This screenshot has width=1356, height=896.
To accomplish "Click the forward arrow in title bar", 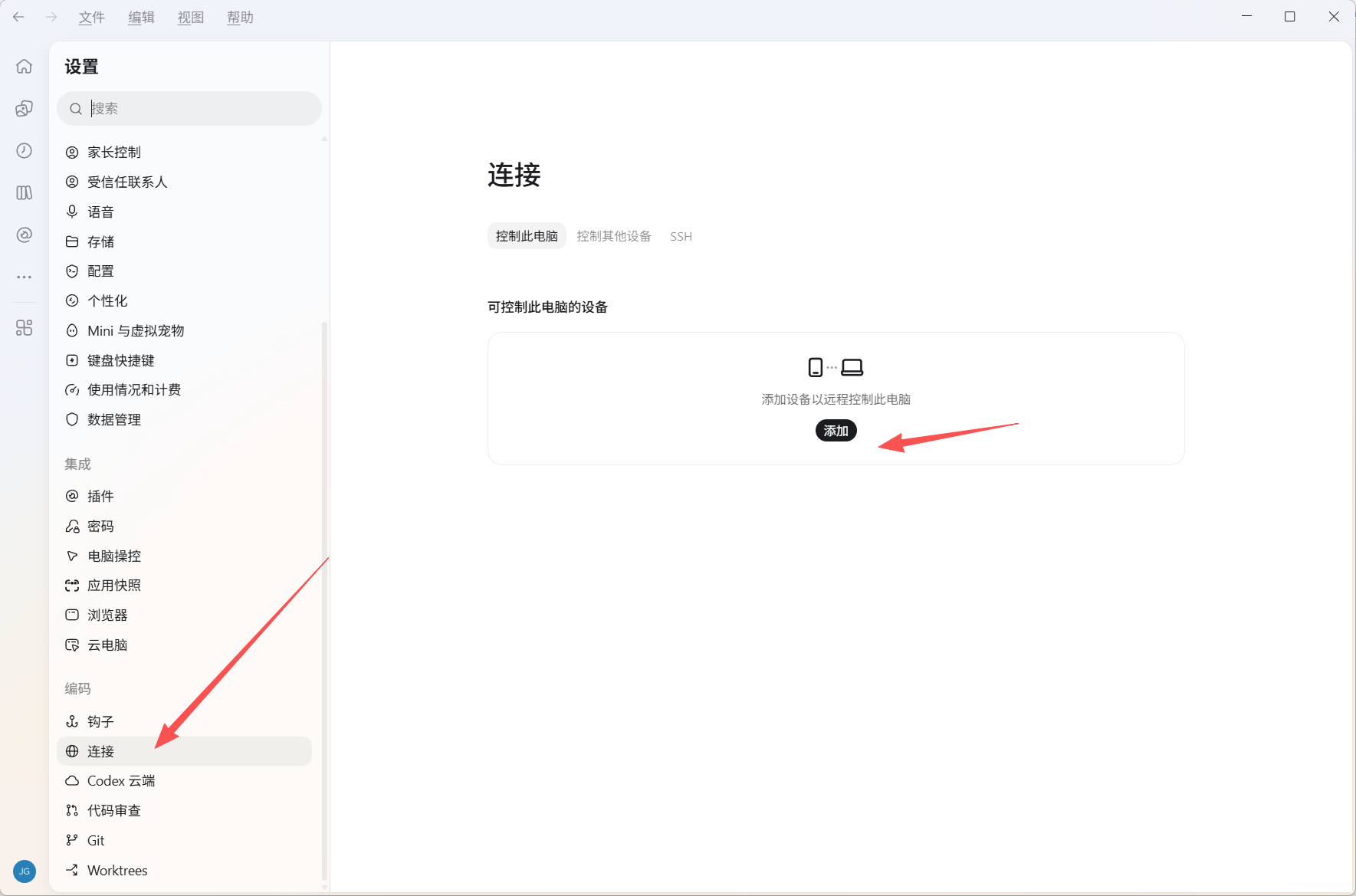I will (x=51, y=17).
